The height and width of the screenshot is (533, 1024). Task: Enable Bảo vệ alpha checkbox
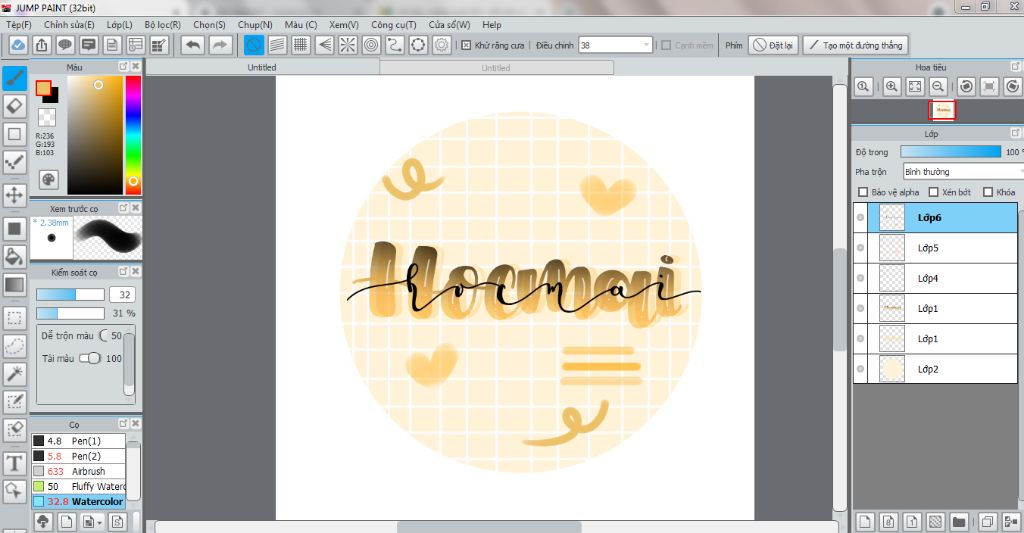pyautogui.click(x=863, y=192)
